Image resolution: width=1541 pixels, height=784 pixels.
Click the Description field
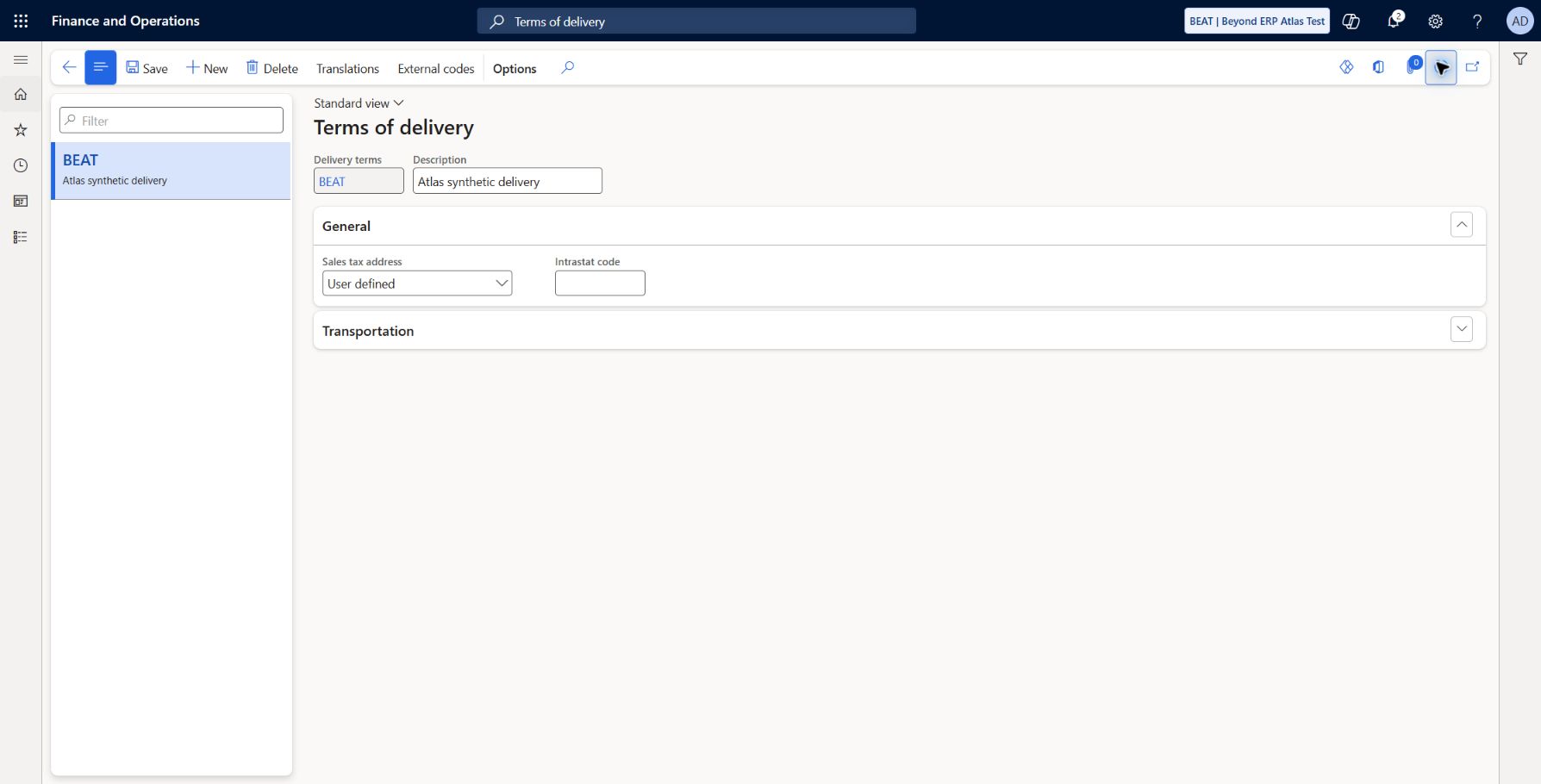(507, 181)
